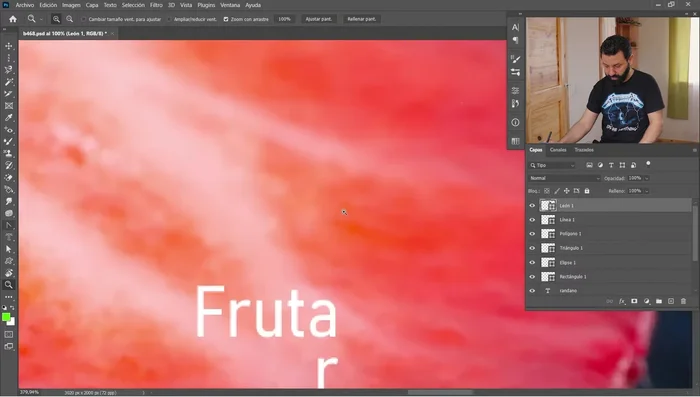Screen dimensions: 700x397
Task: Open the Opacidad slider arrow
Action: pyautogui.click(x=646, y=178)
